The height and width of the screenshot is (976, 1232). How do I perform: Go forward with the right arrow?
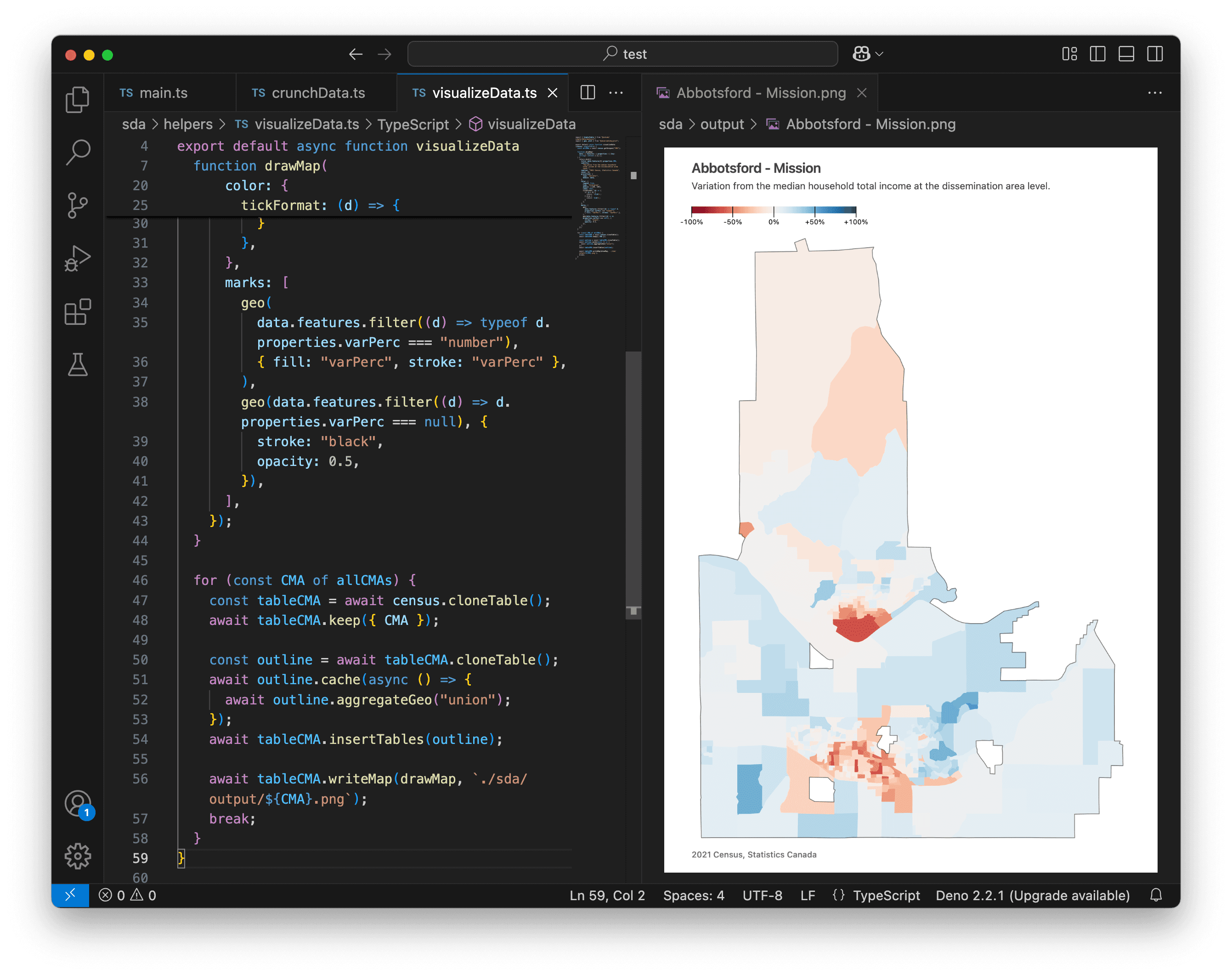pyautogui.click(x=384, y=54)
